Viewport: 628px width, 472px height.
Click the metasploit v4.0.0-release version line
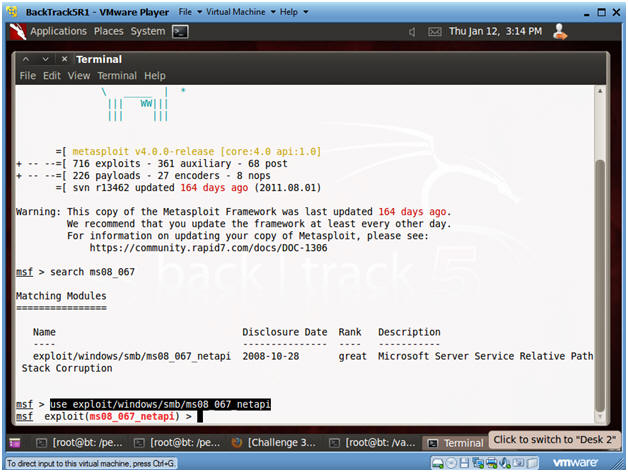point(197,152)
